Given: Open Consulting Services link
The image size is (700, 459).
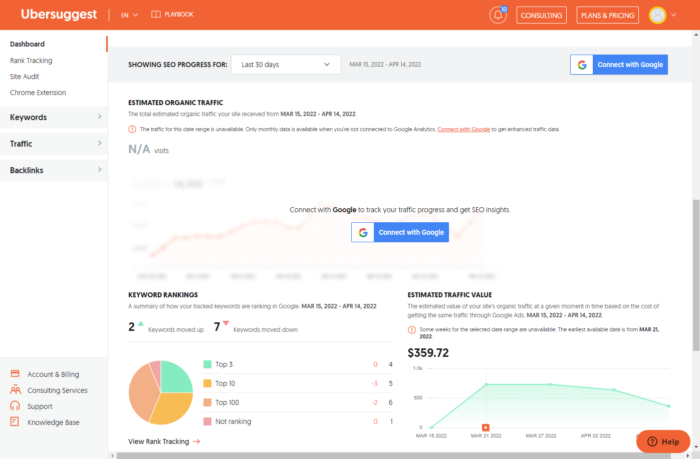Looking at the screenshot, I should tap(57, 390).
